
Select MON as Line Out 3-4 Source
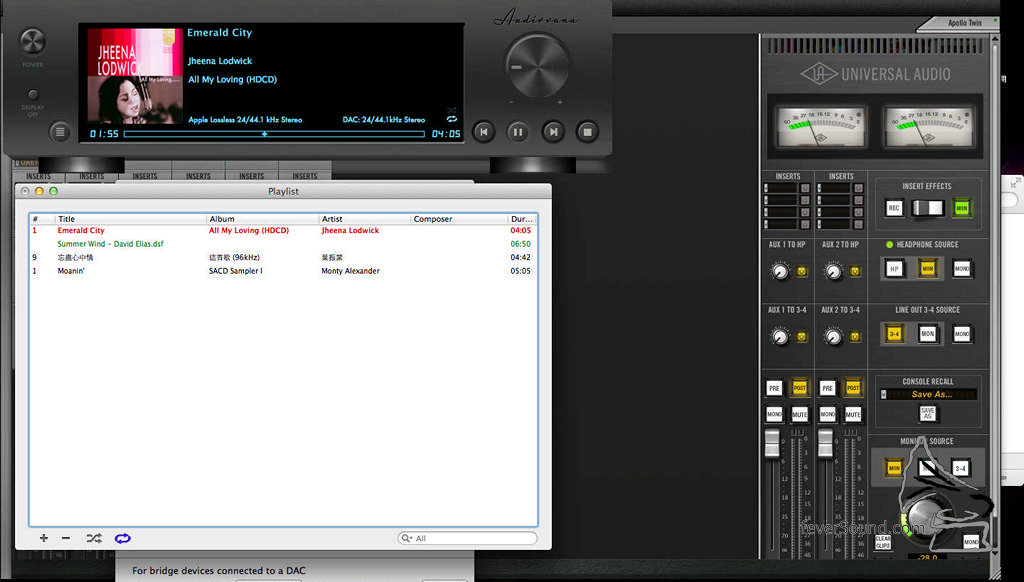(927, 334)
